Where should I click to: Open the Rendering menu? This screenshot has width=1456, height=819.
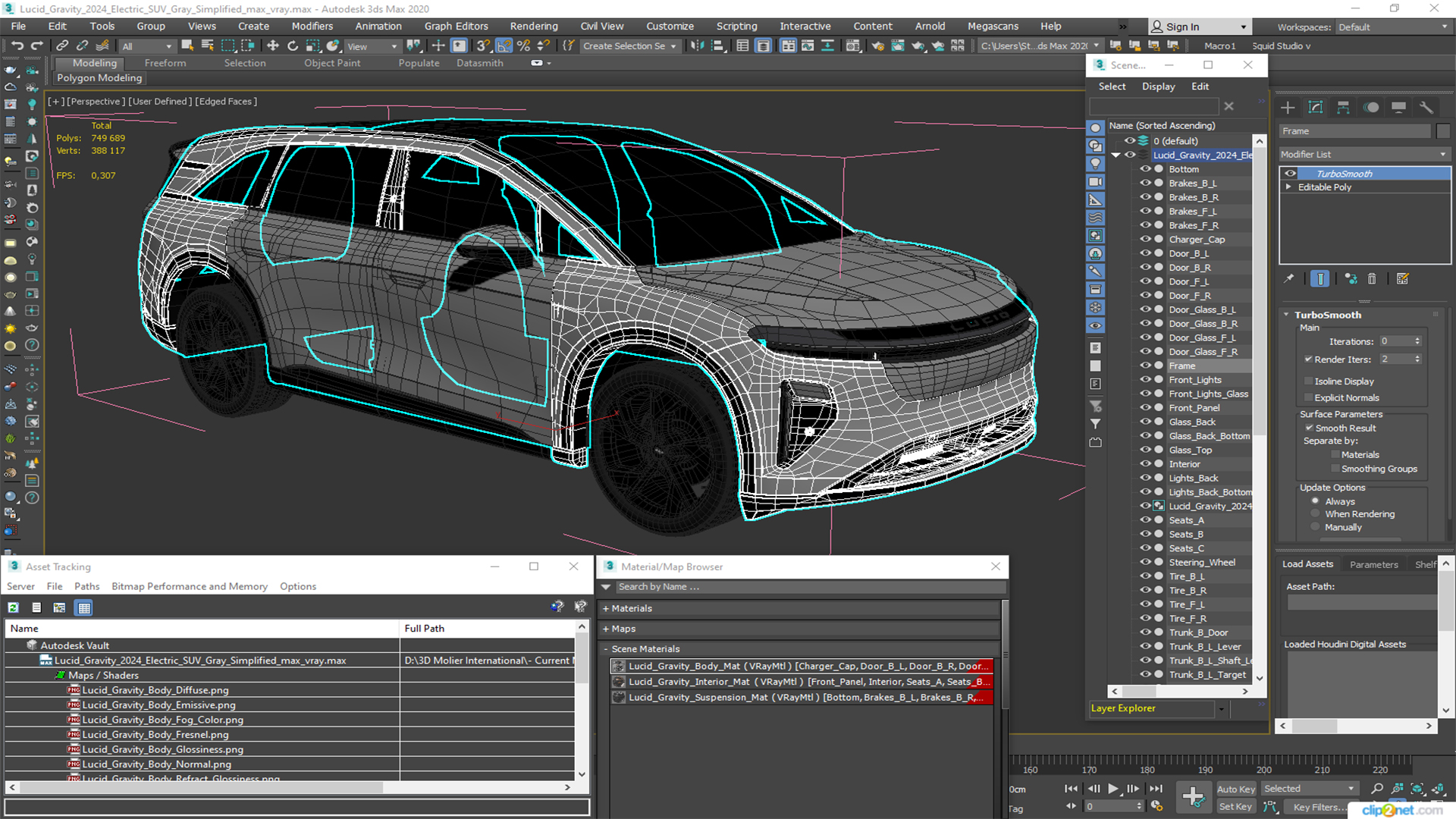click(x=533, y=26)
